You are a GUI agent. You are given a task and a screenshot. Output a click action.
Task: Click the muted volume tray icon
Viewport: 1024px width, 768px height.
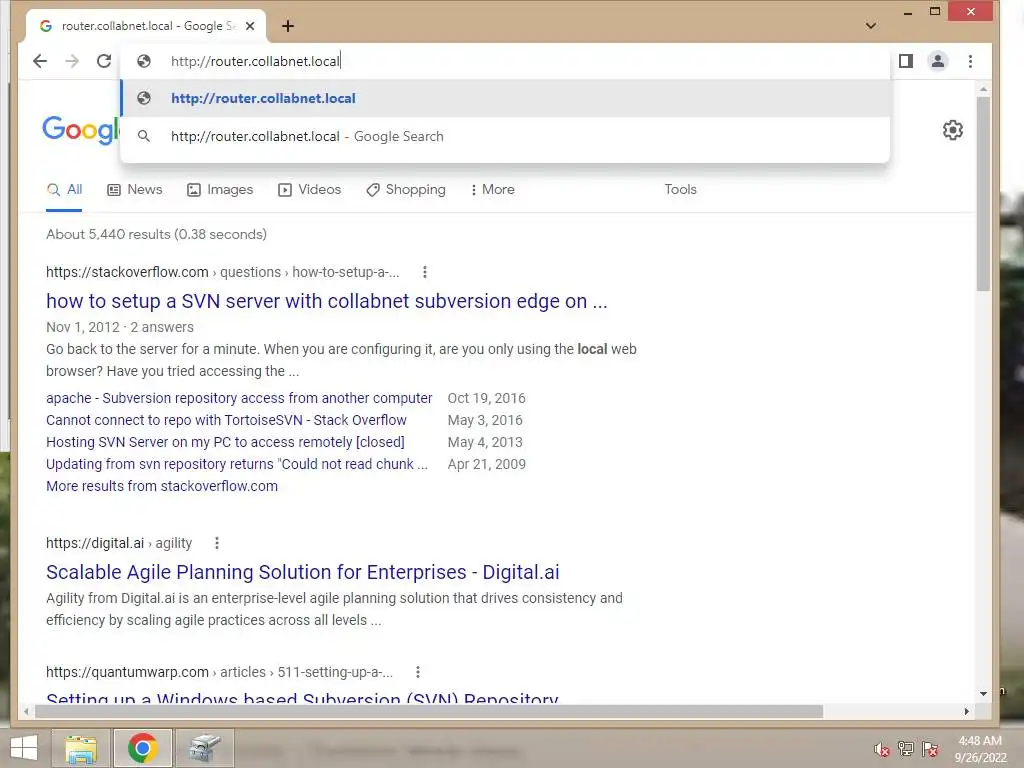[882, 750]
